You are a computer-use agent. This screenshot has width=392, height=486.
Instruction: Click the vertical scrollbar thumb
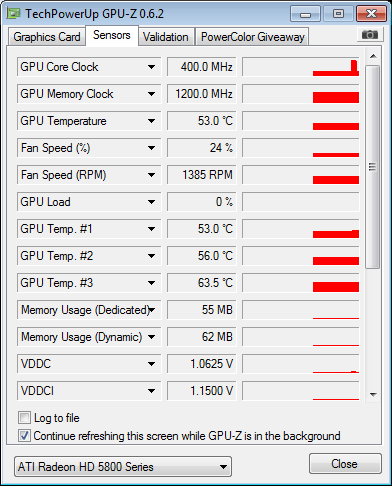coord(373,167)
